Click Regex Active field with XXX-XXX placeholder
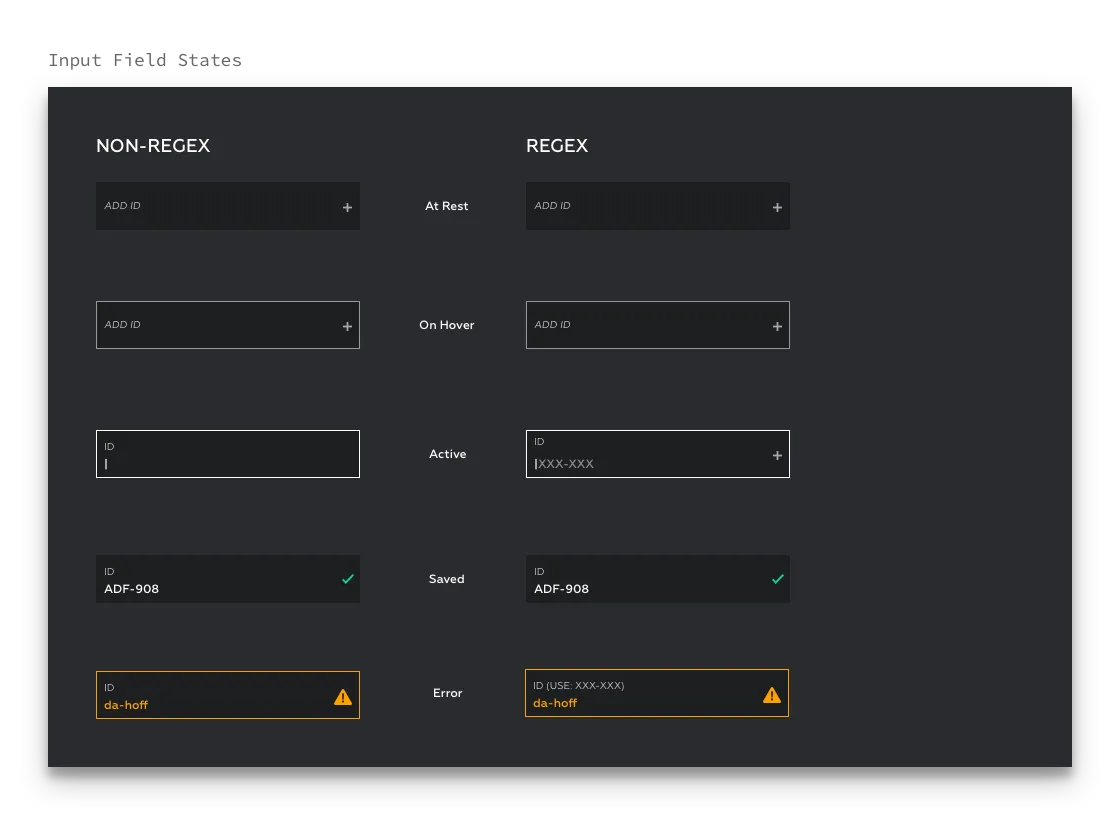This screenshot has height=815, width=1120. (x=658, y=454)
